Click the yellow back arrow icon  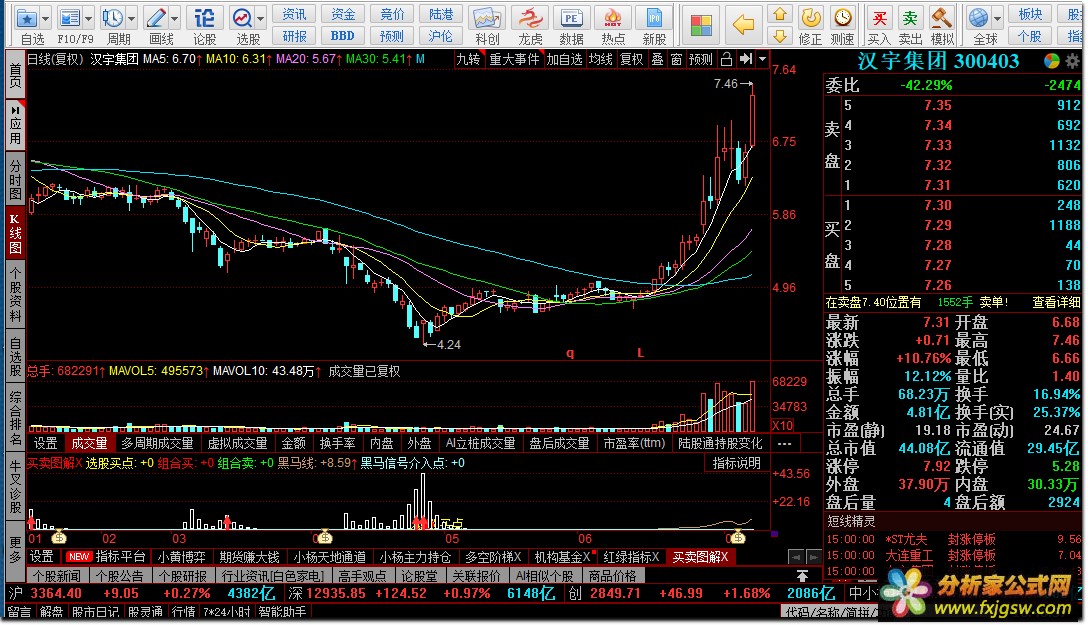(x=743, y=25)
